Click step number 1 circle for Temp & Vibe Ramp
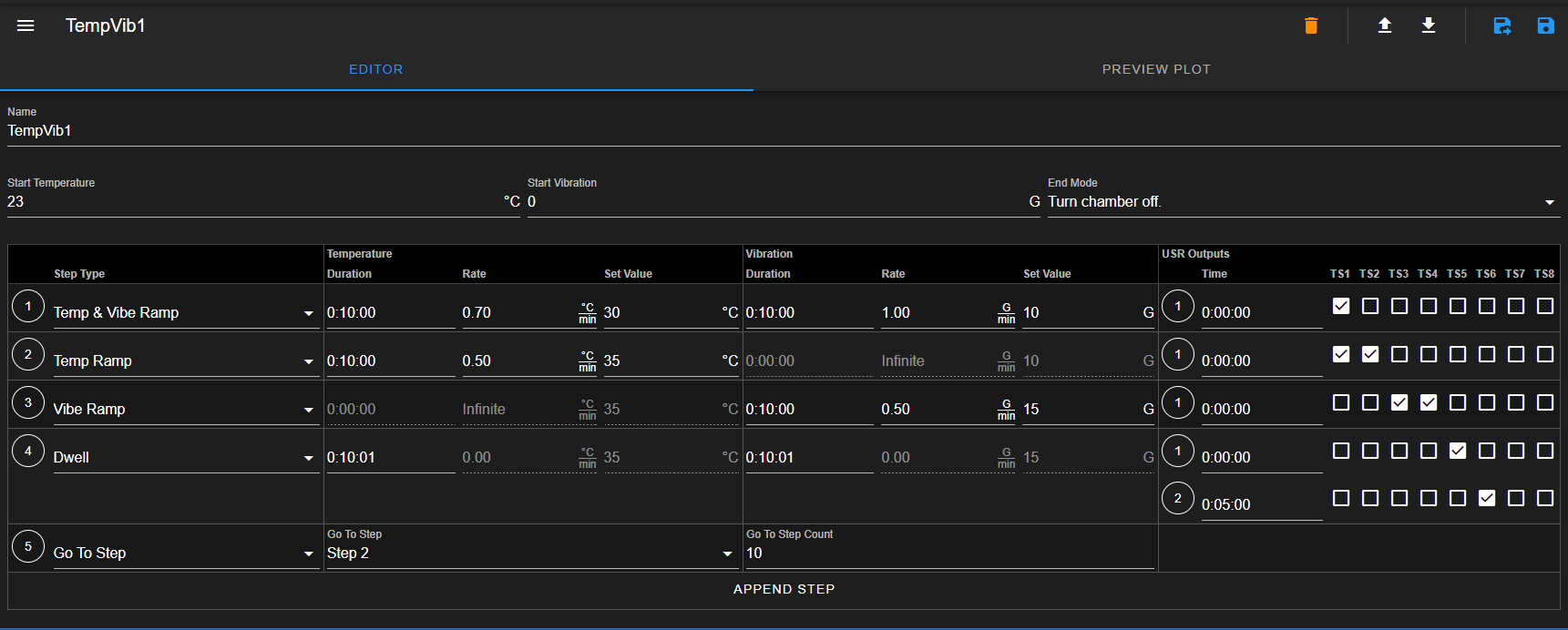1568x630 pixels. 28,306
